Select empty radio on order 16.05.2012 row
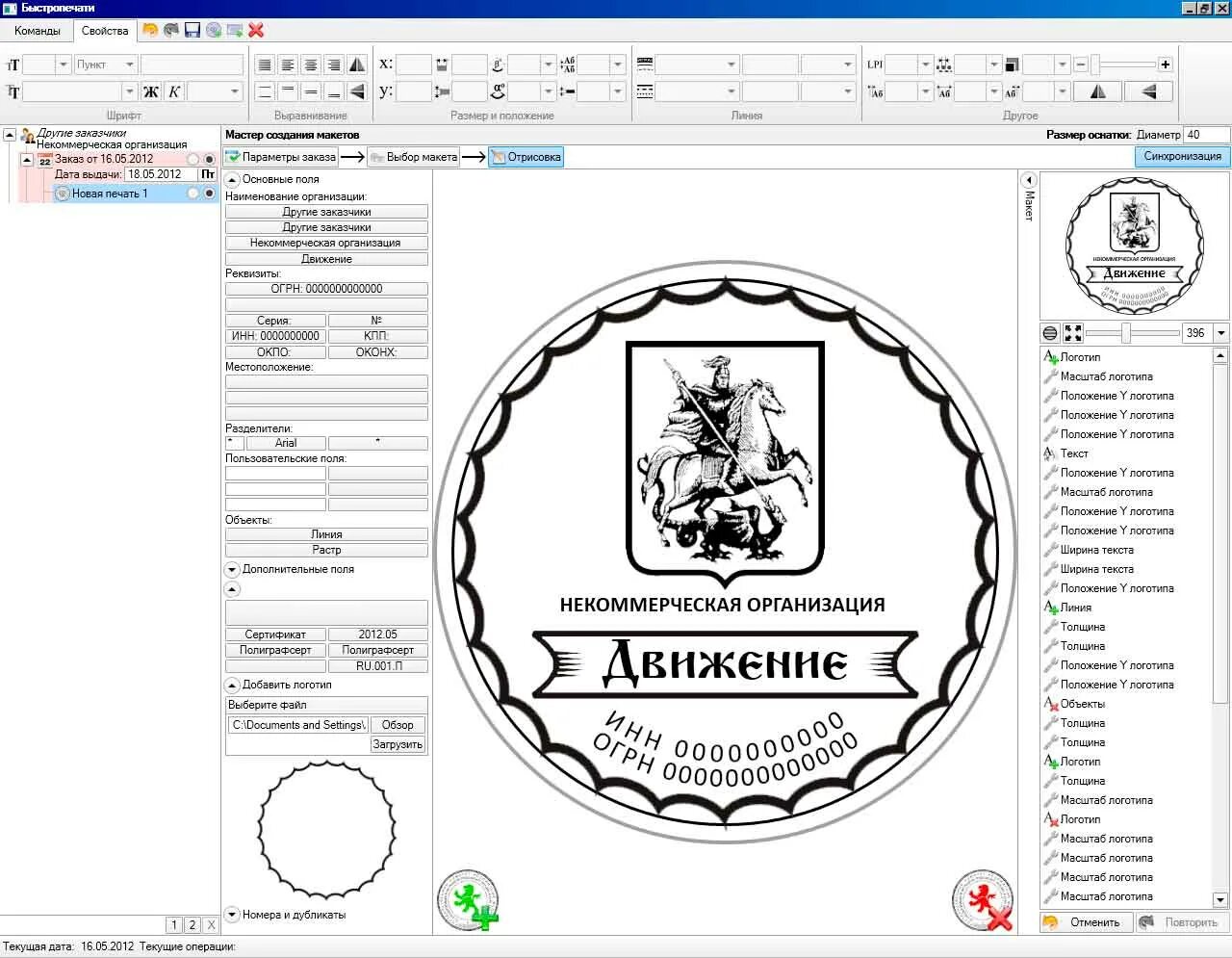 point(193,159)
